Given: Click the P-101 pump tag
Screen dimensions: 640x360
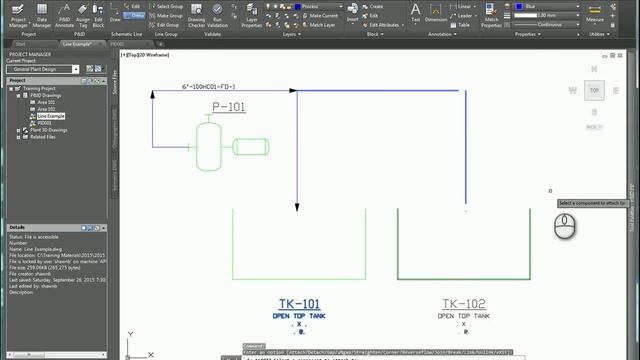Looking at the screenshot, I should pyautogui.click(x=229, y=107).
